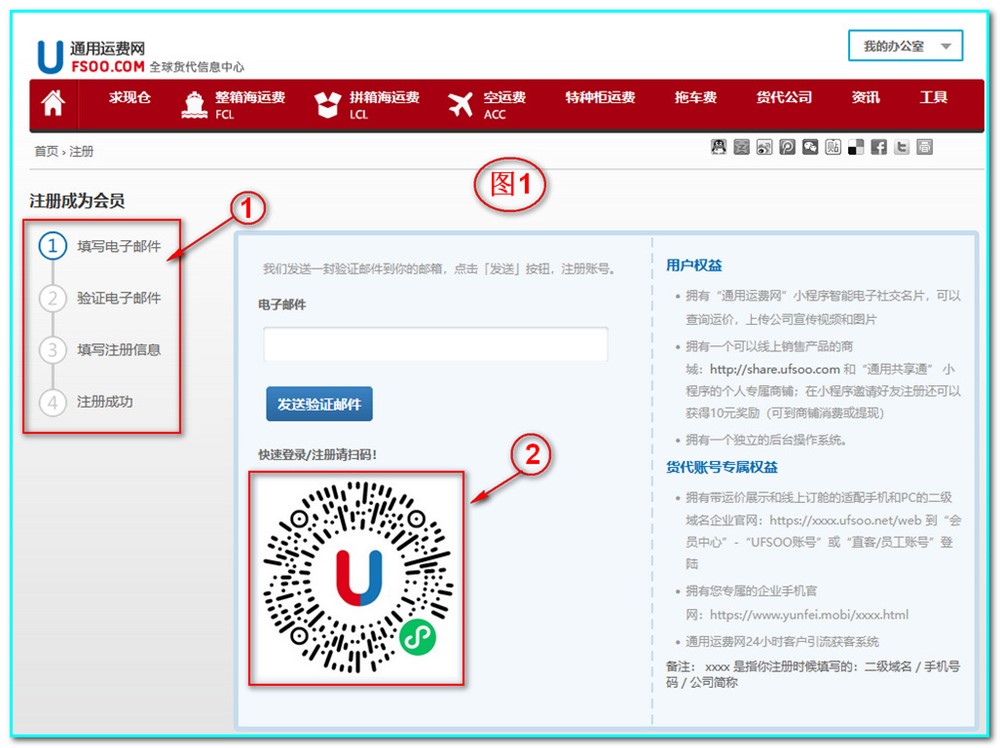Go to the 空运费 ACC section
This screenshot has height=748, width=1000.
coord(488,104)
